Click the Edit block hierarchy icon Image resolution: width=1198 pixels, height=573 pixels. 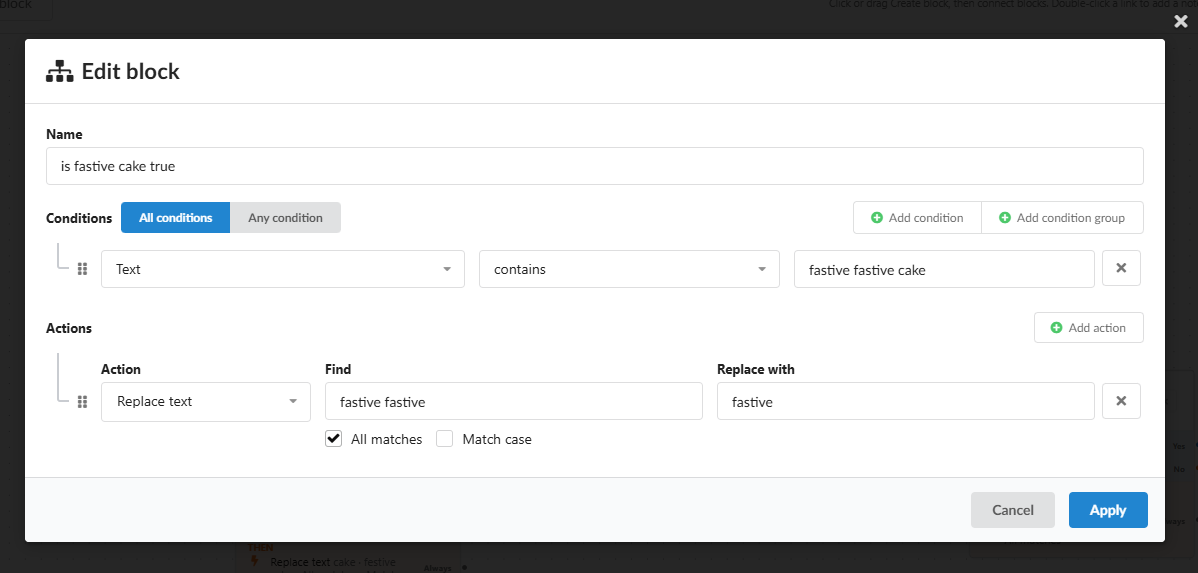coord(60,72)
